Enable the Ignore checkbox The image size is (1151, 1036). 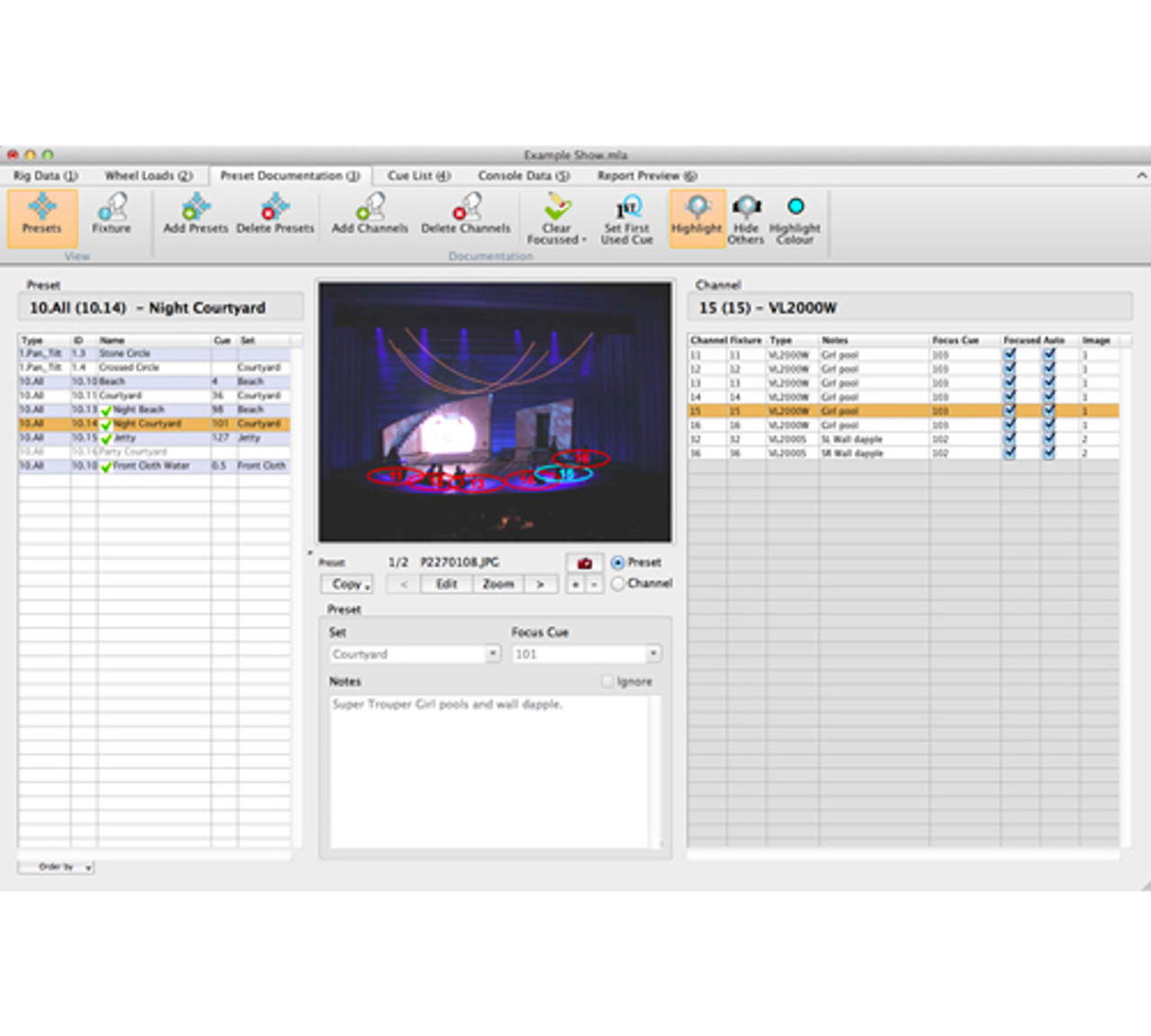[x=608, y=682]
